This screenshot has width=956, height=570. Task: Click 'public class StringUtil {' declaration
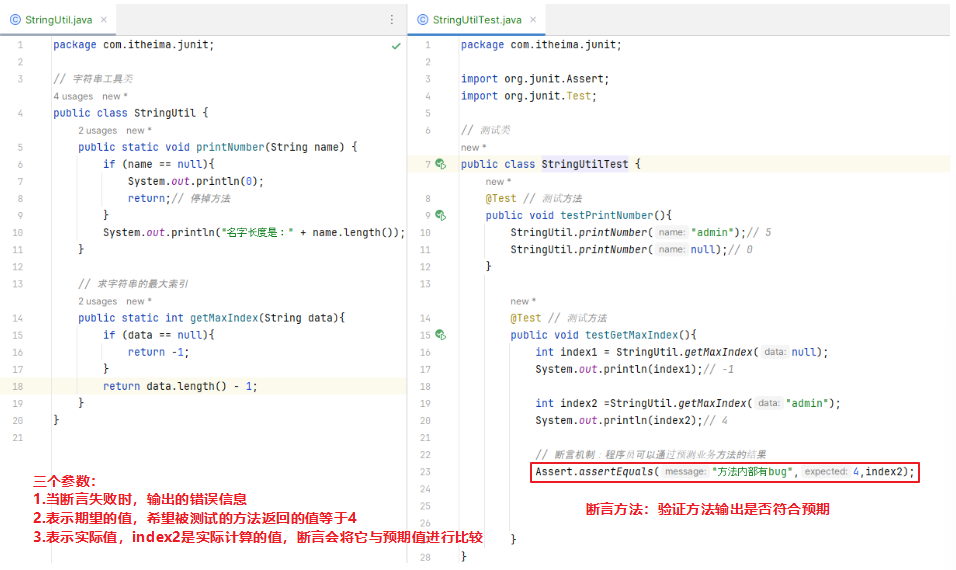130,113
